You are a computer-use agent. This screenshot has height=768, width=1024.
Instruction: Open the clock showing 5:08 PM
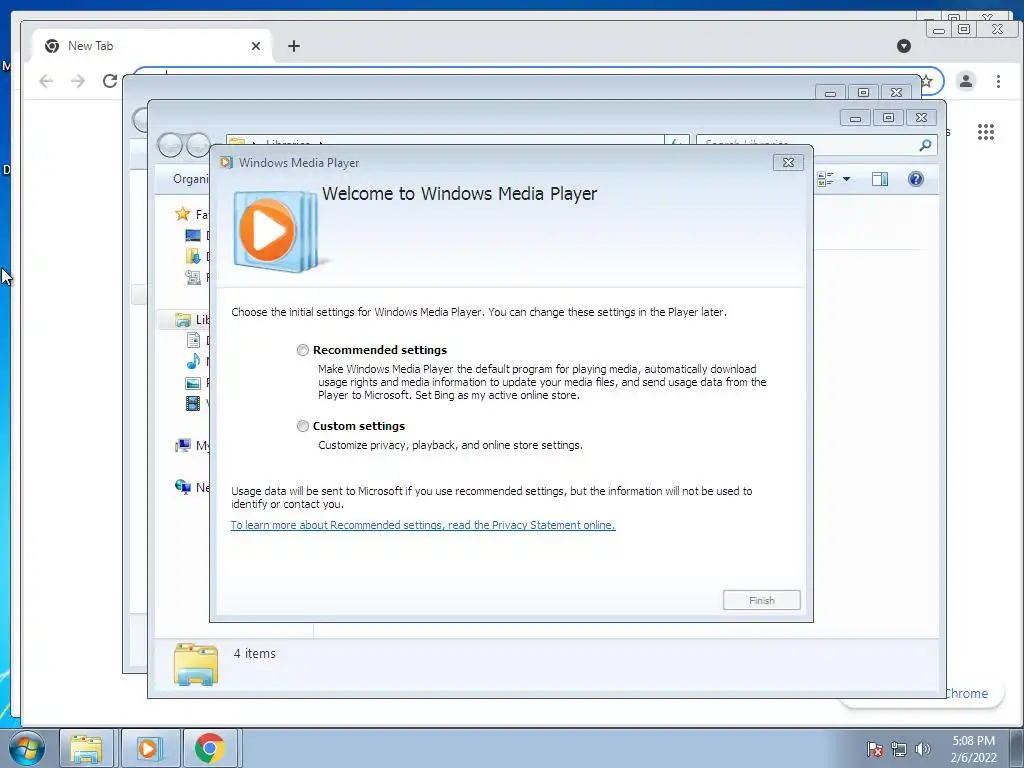click(973, 749)
